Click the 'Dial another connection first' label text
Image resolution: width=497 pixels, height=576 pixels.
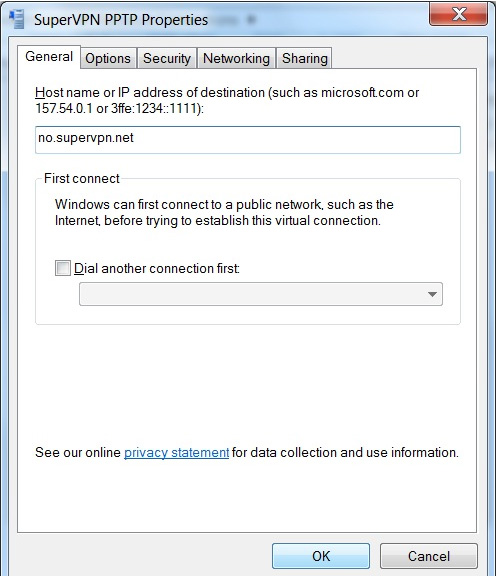point(157,269)
